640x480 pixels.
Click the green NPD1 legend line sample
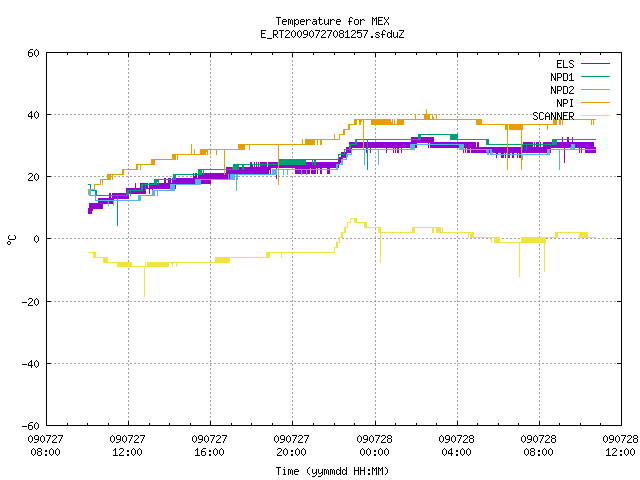click(595, 76)
